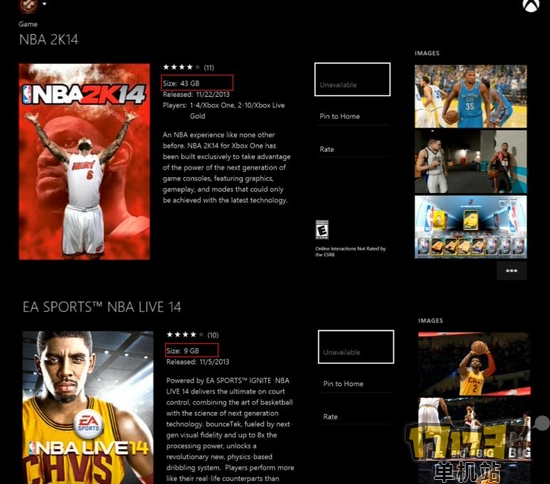Screen dimensions: 550x484
Task: Open the NBA LIVE 14 cover art
Action: 88,408
